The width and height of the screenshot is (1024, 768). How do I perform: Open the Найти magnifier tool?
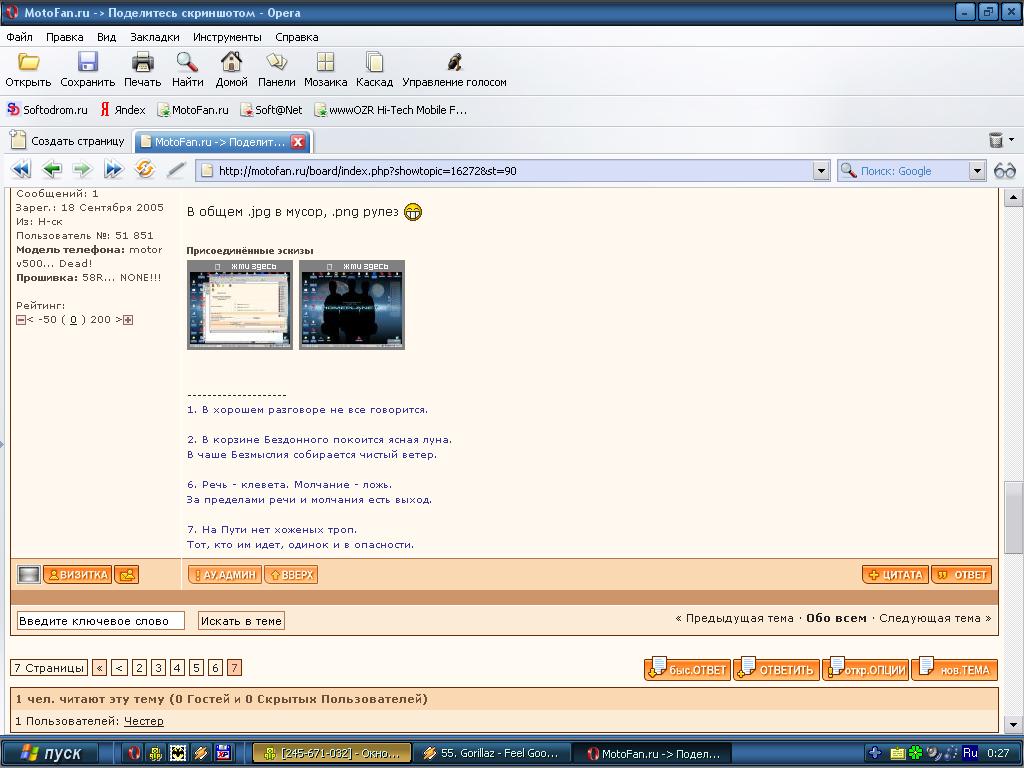click(x=187, y=62)
